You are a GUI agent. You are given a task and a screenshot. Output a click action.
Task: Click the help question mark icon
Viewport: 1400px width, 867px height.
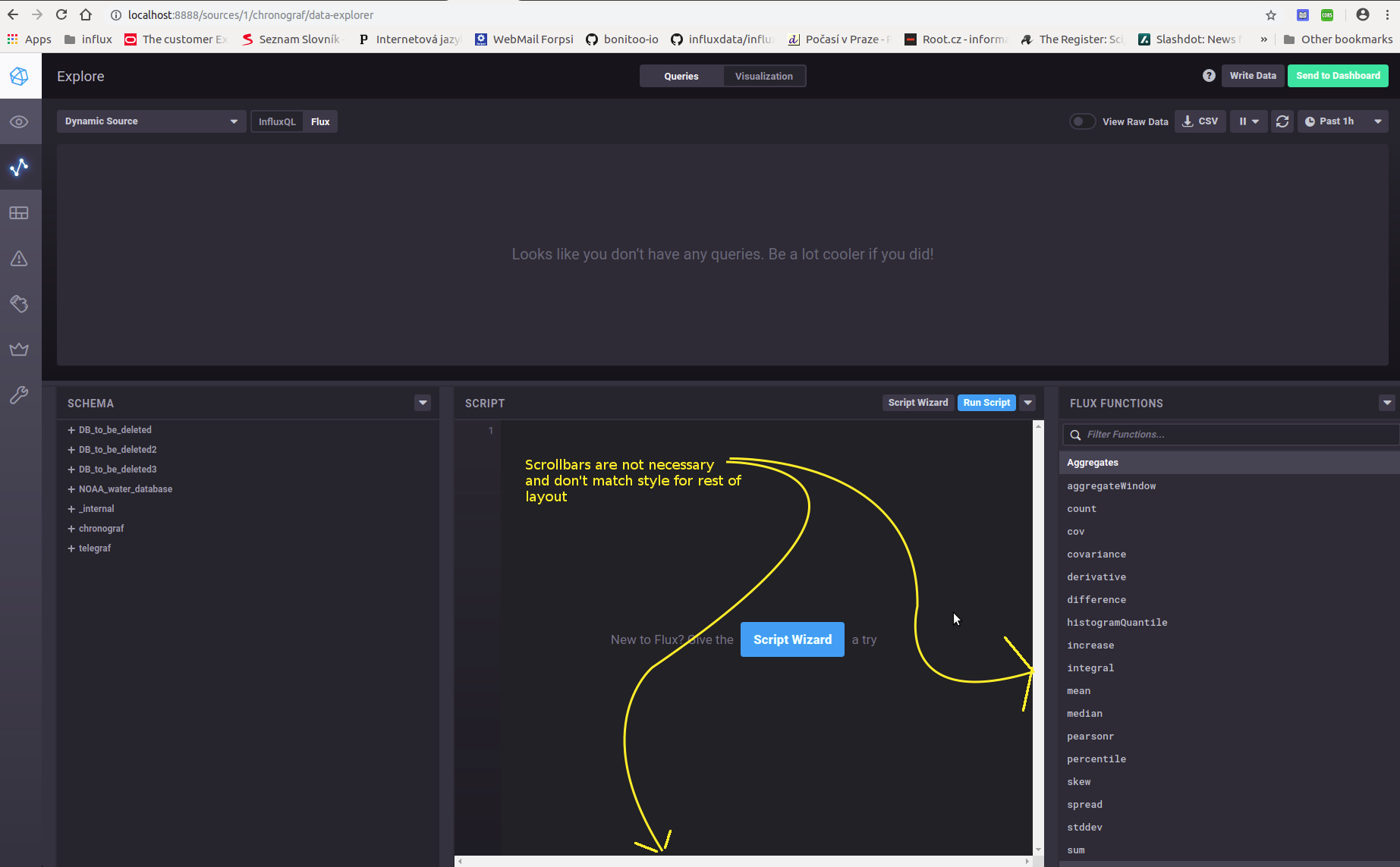pos(1208,75)
